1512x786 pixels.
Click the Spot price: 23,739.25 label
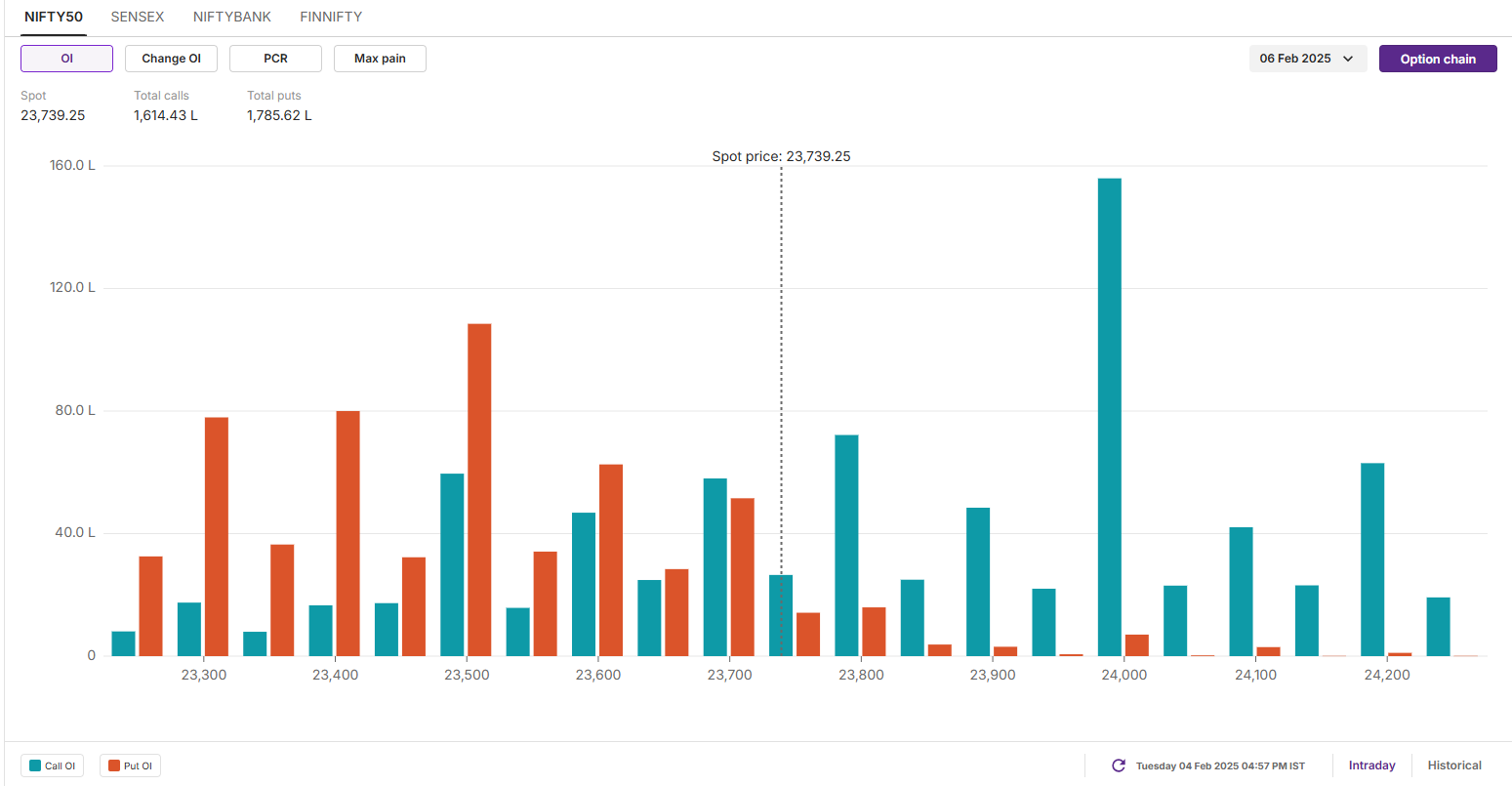tap(781, 156)
